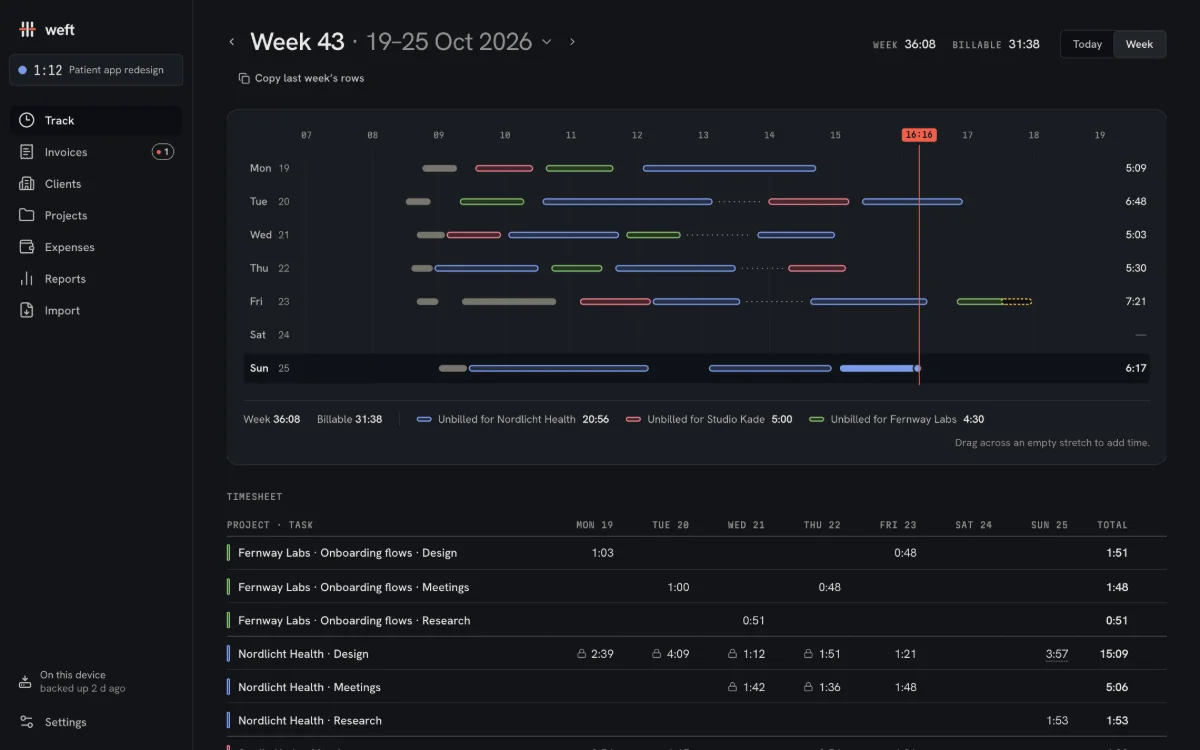Click the Sun 25 day label in timeline

pos(269,368)
